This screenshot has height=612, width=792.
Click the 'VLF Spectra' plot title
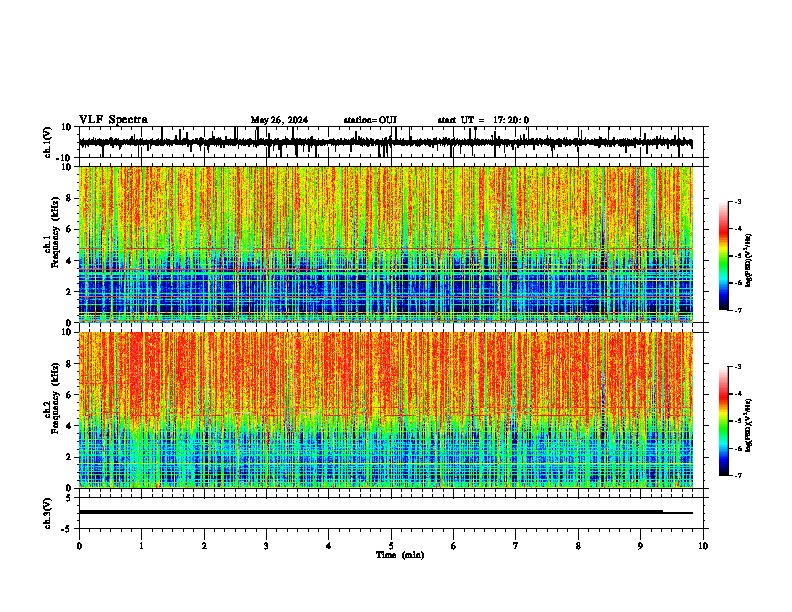click(x=113, y=120)
